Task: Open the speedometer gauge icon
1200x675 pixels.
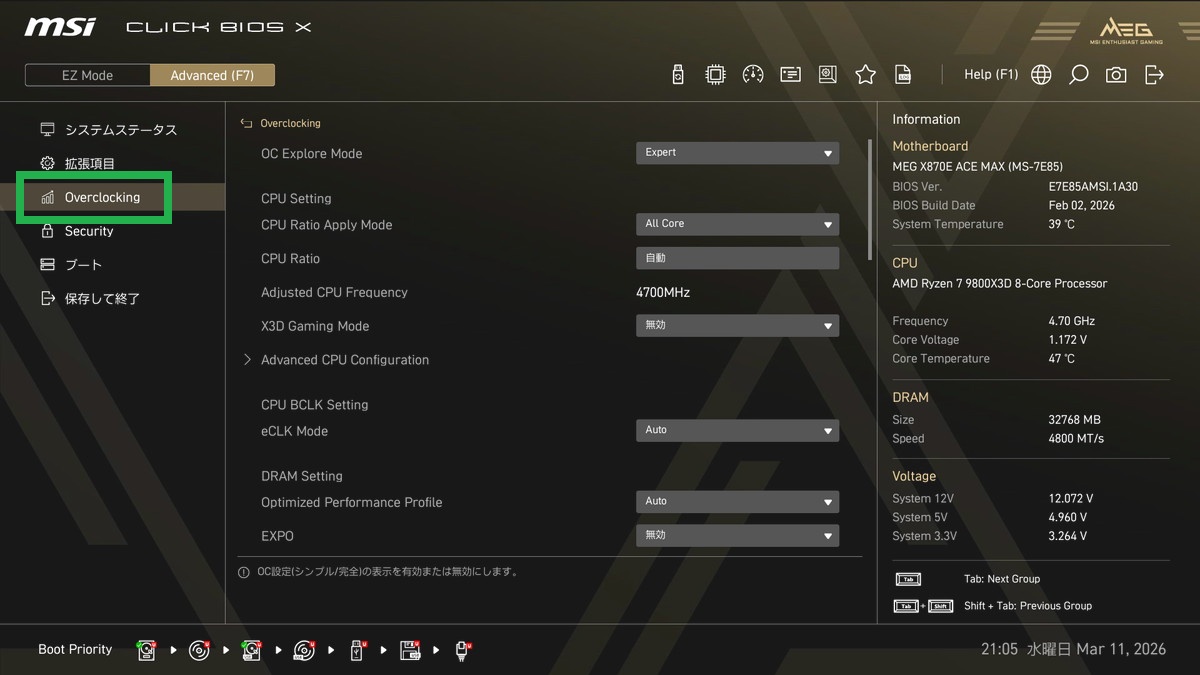Action: [753, 75]
